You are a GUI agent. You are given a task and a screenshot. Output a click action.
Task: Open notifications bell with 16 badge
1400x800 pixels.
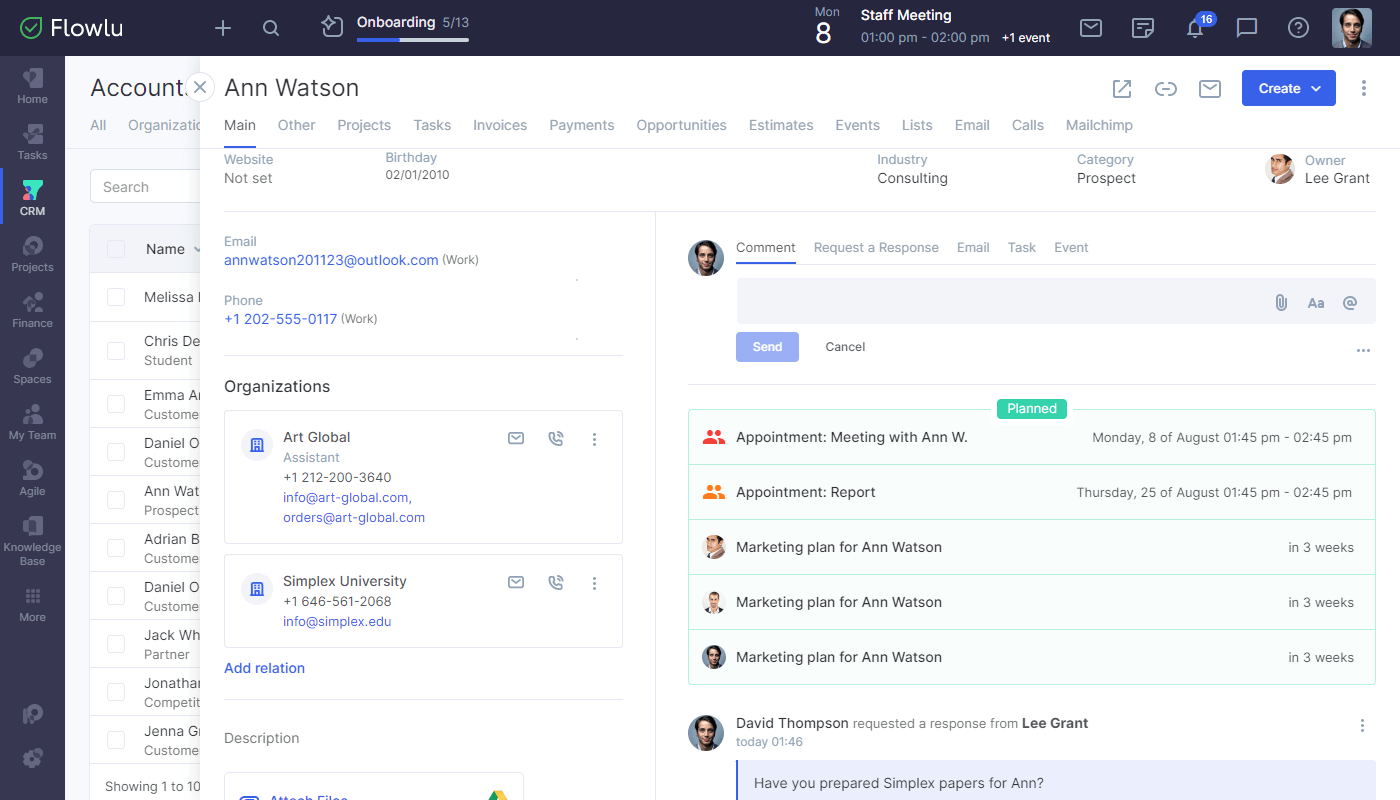[x=1196, y=27]
